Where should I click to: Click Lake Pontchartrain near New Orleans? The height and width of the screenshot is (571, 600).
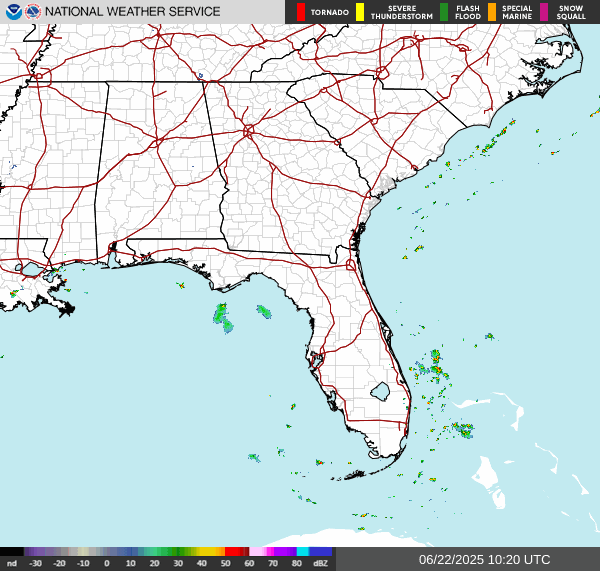click(x=31, y=269)
